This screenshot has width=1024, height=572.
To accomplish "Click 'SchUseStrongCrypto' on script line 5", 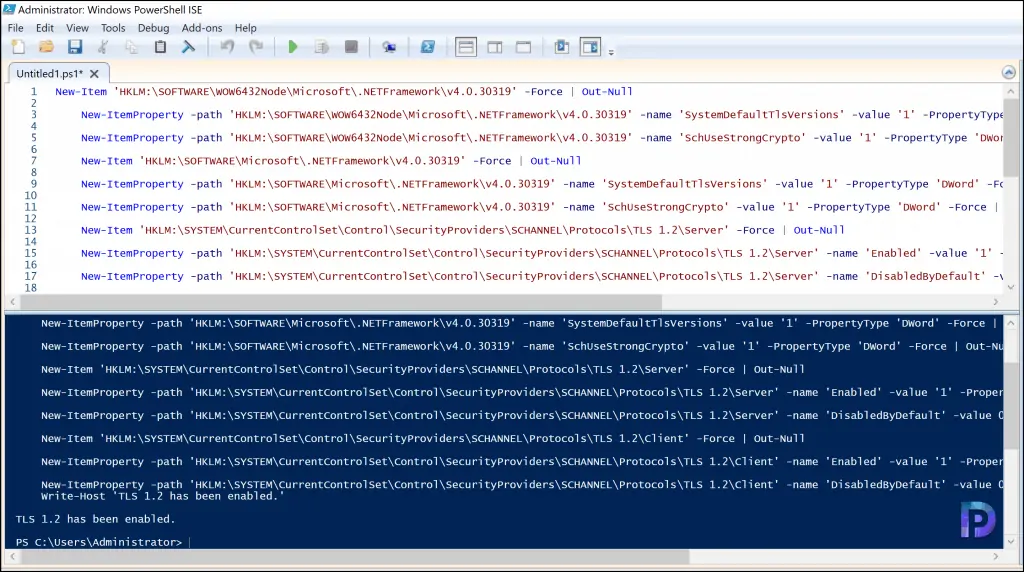I will 742,138.
